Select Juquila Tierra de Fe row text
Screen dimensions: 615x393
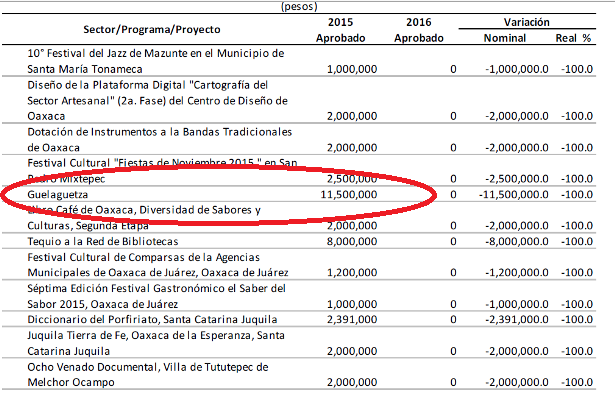156,343
